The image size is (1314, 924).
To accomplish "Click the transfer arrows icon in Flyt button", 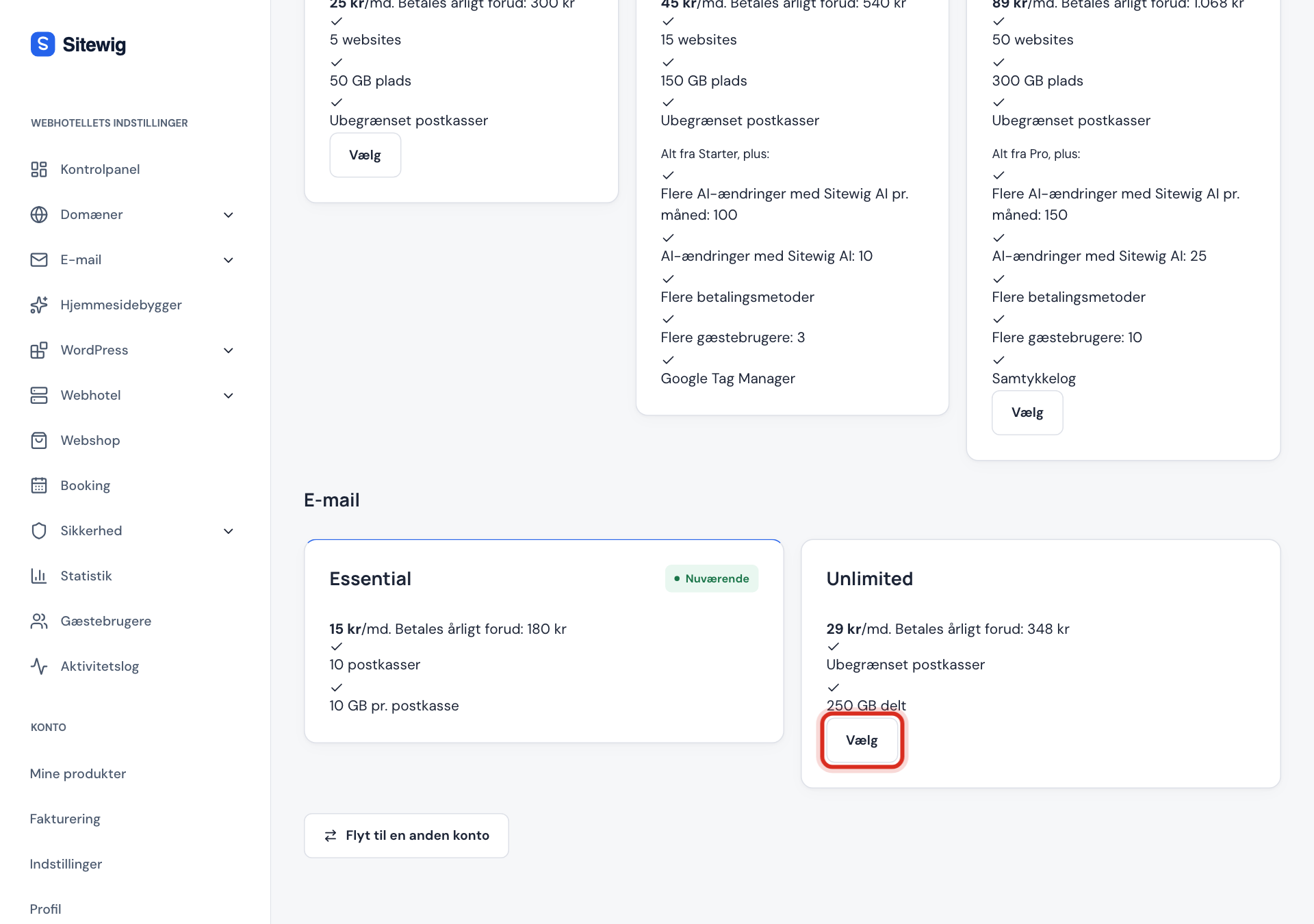I will point(331,836).
